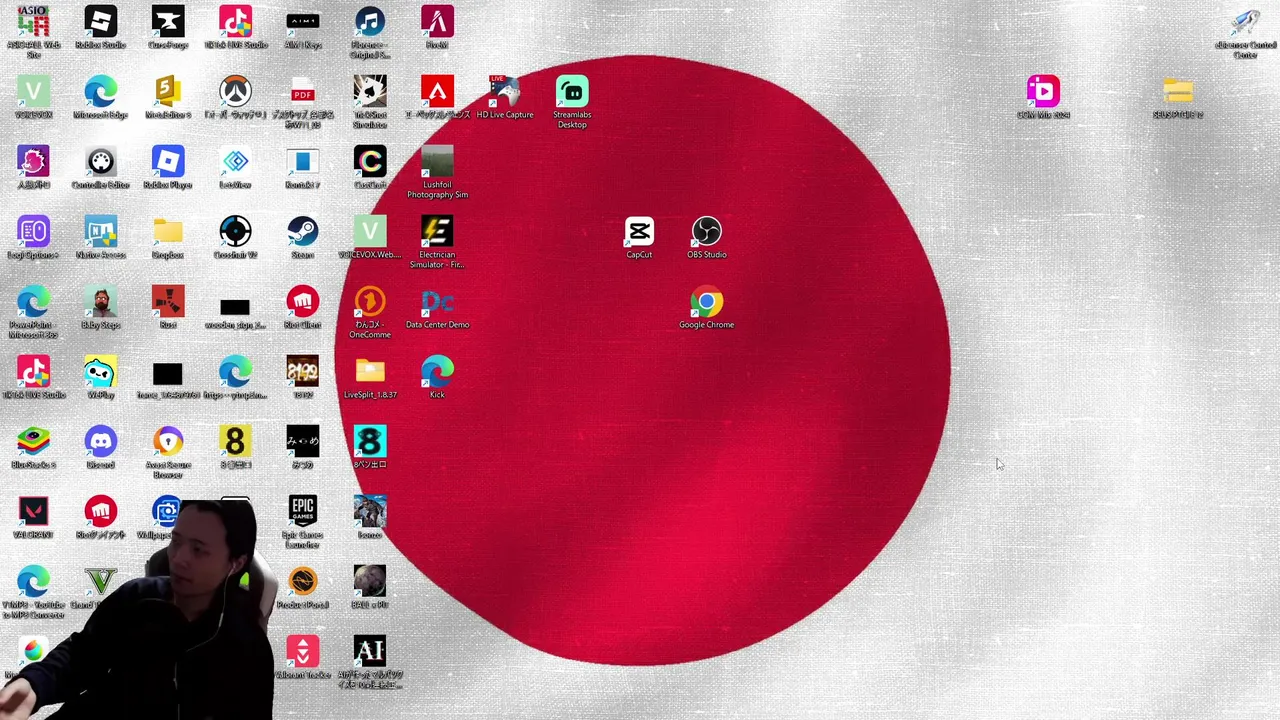Open the LiveSplit_1.8.37 folder

coord(370,372)
